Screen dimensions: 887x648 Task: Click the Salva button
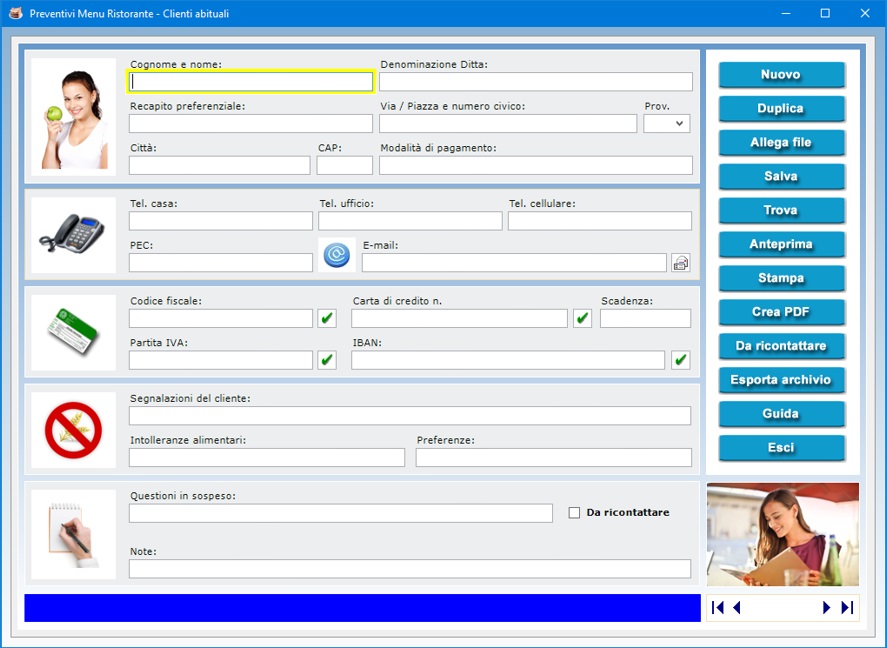point(781,177)
